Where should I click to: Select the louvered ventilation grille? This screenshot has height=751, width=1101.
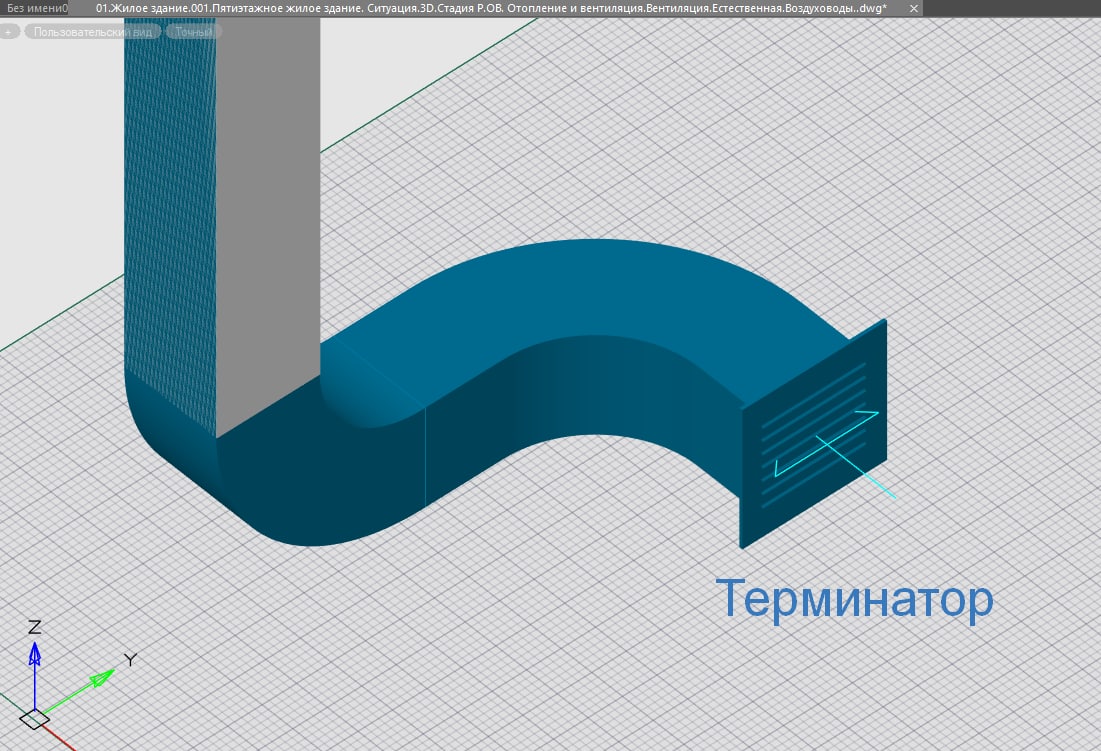(x=812, y=440)
